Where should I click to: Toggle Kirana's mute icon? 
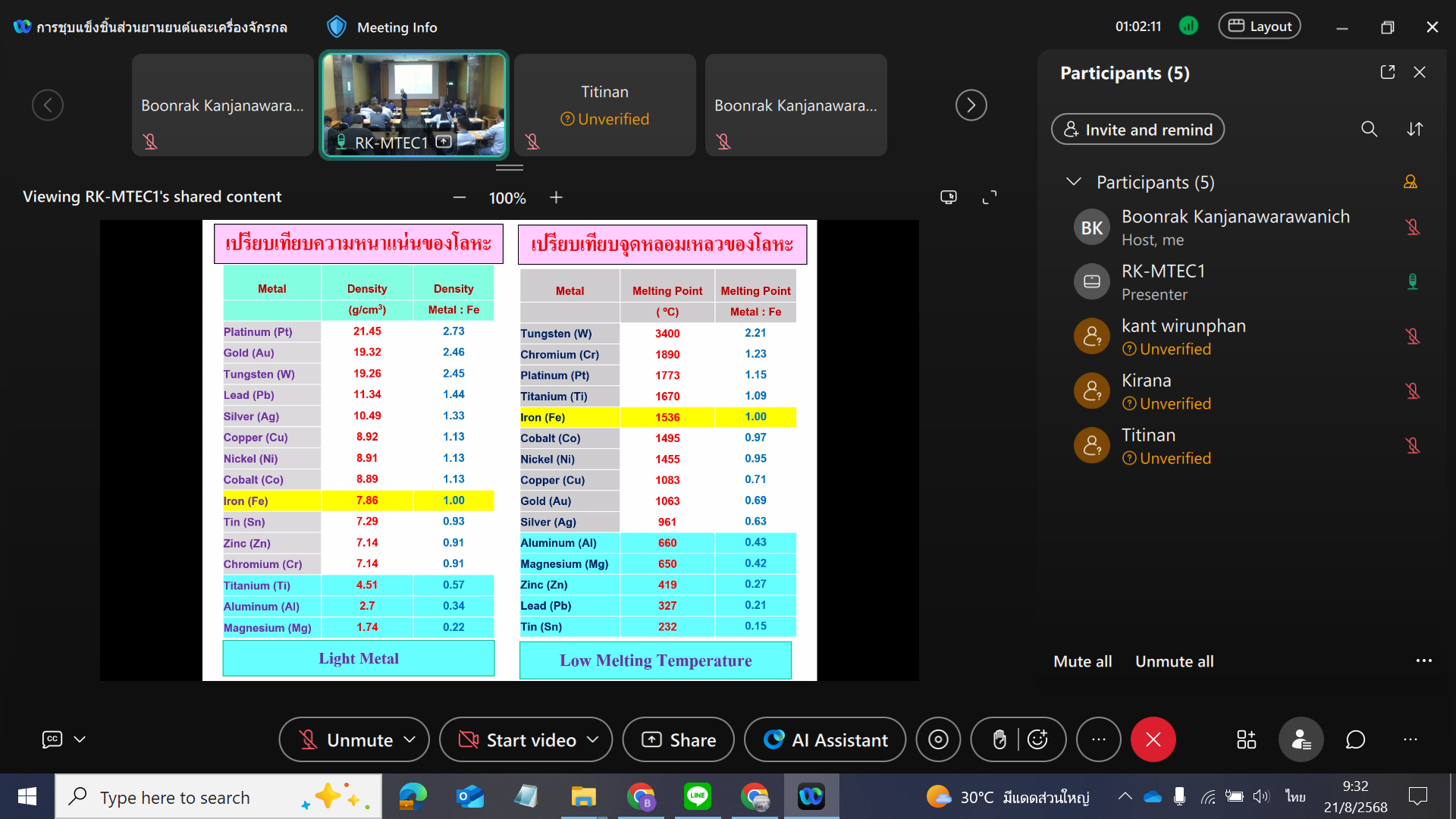coord(1412,391)
